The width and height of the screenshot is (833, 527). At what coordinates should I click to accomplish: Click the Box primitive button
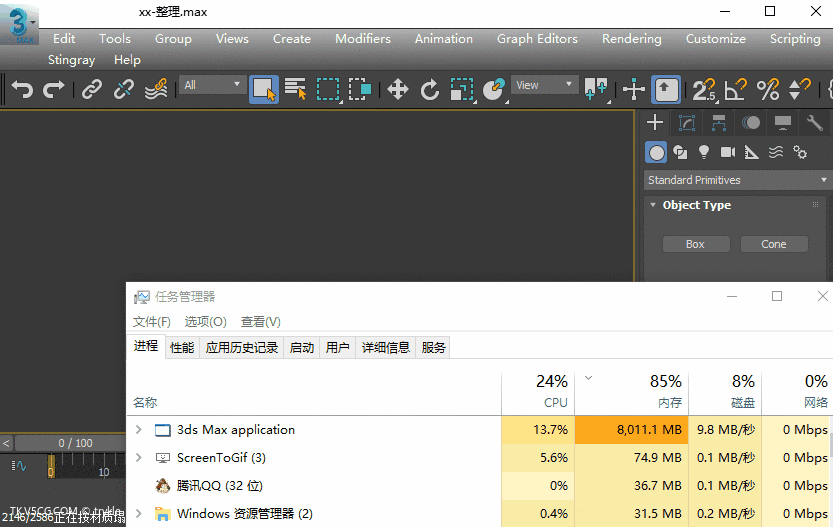click(x=695, y=244)
